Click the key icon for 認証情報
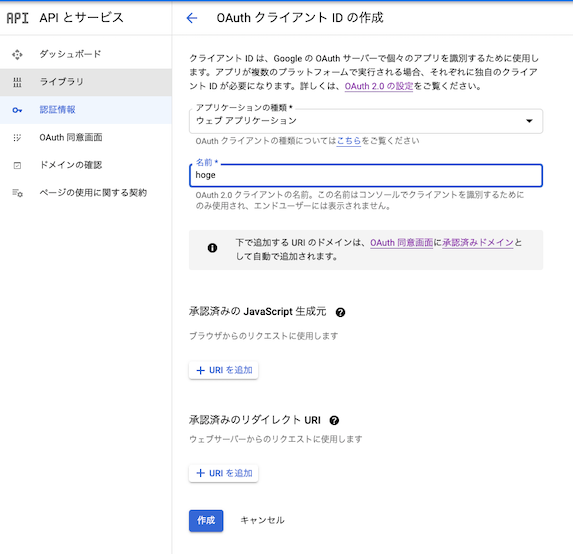Viewport: 573px width, 554px height. pos(17,110)
